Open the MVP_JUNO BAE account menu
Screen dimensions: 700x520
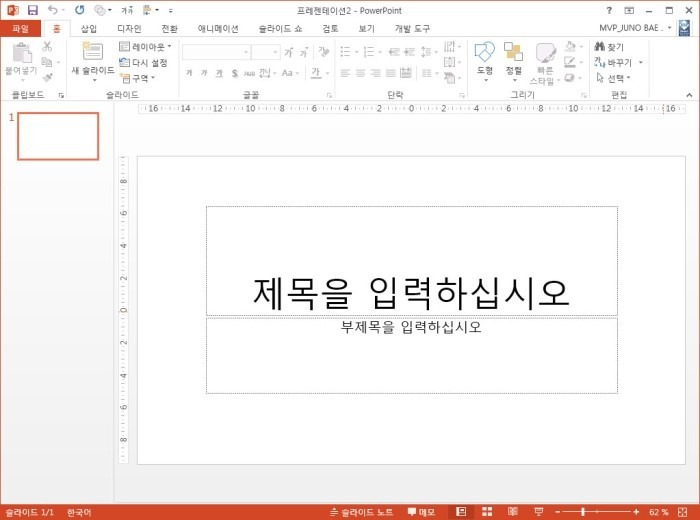click(x=635, y=28)
